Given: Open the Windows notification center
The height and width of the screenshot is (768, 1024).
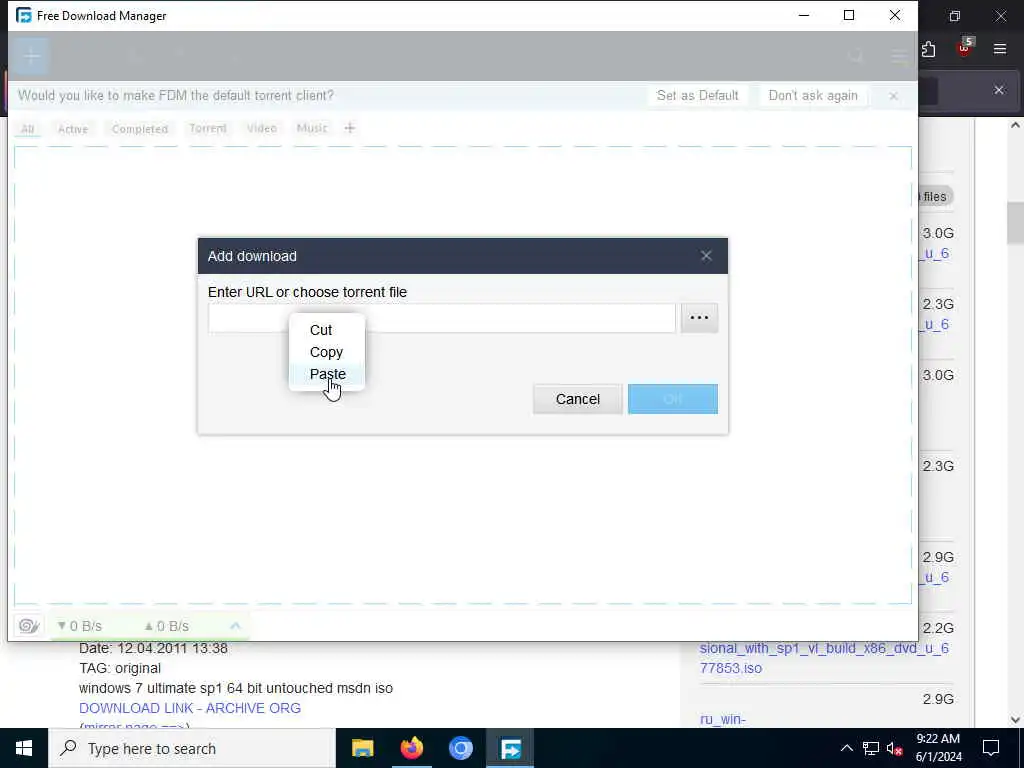Looking at the screenshot, I should pyautogui.click(x=991, y=748).
